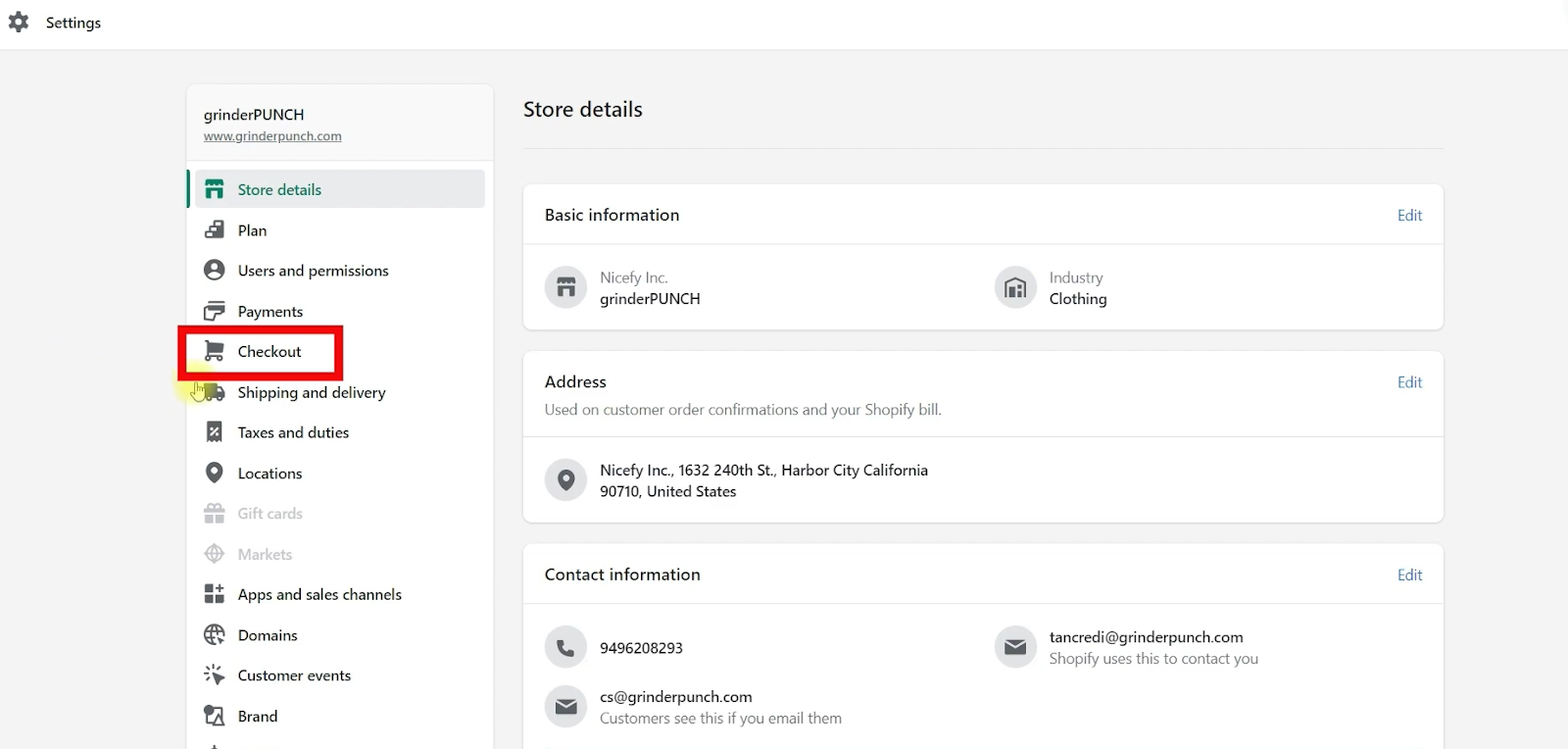Click the Locations pin icon
1568x749 pixels.
pyautogui.click(x=215, y=473)
